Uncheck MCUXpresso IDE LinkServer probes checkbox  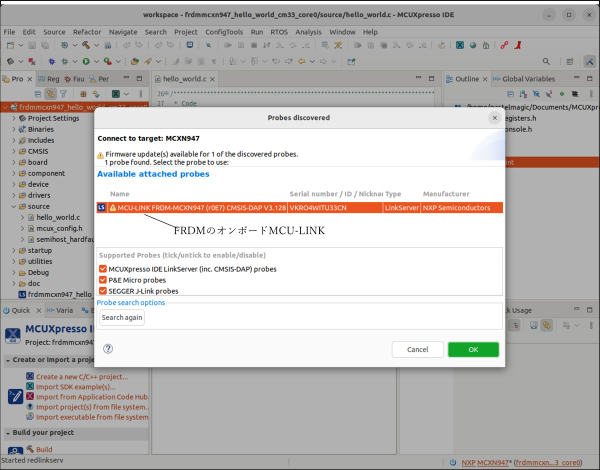pos(103,269)
